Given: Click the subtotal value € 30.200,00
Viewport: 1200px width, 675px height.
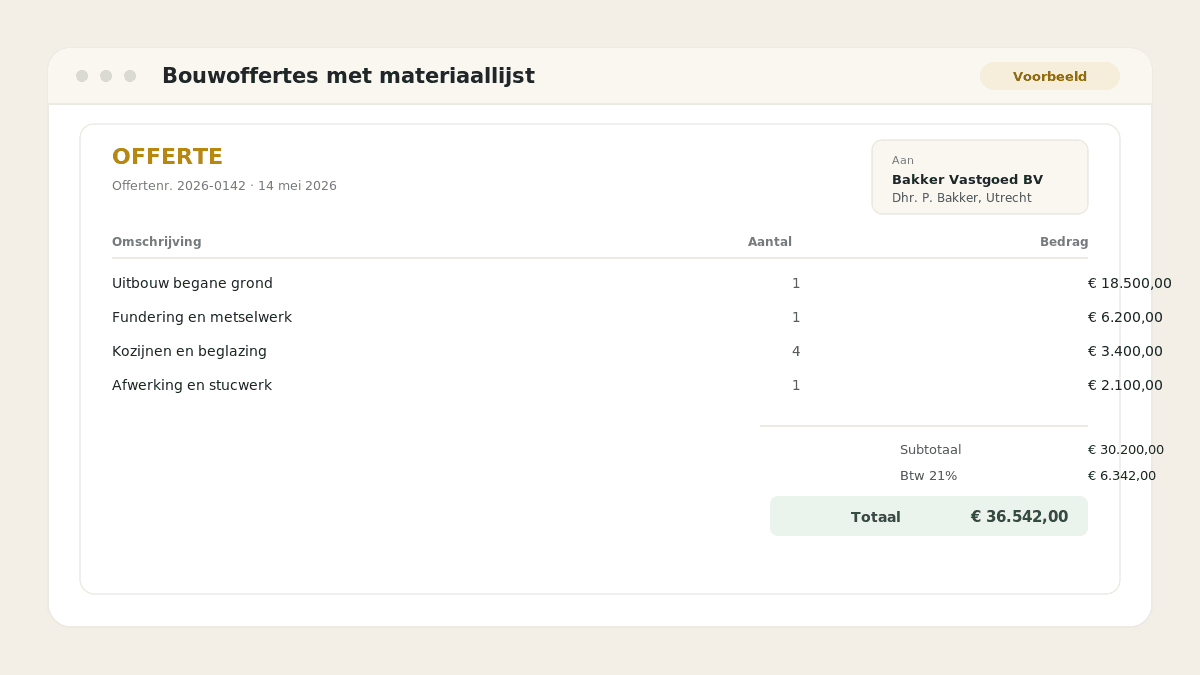Looking at the screenshot, I should pos(1126,450).
